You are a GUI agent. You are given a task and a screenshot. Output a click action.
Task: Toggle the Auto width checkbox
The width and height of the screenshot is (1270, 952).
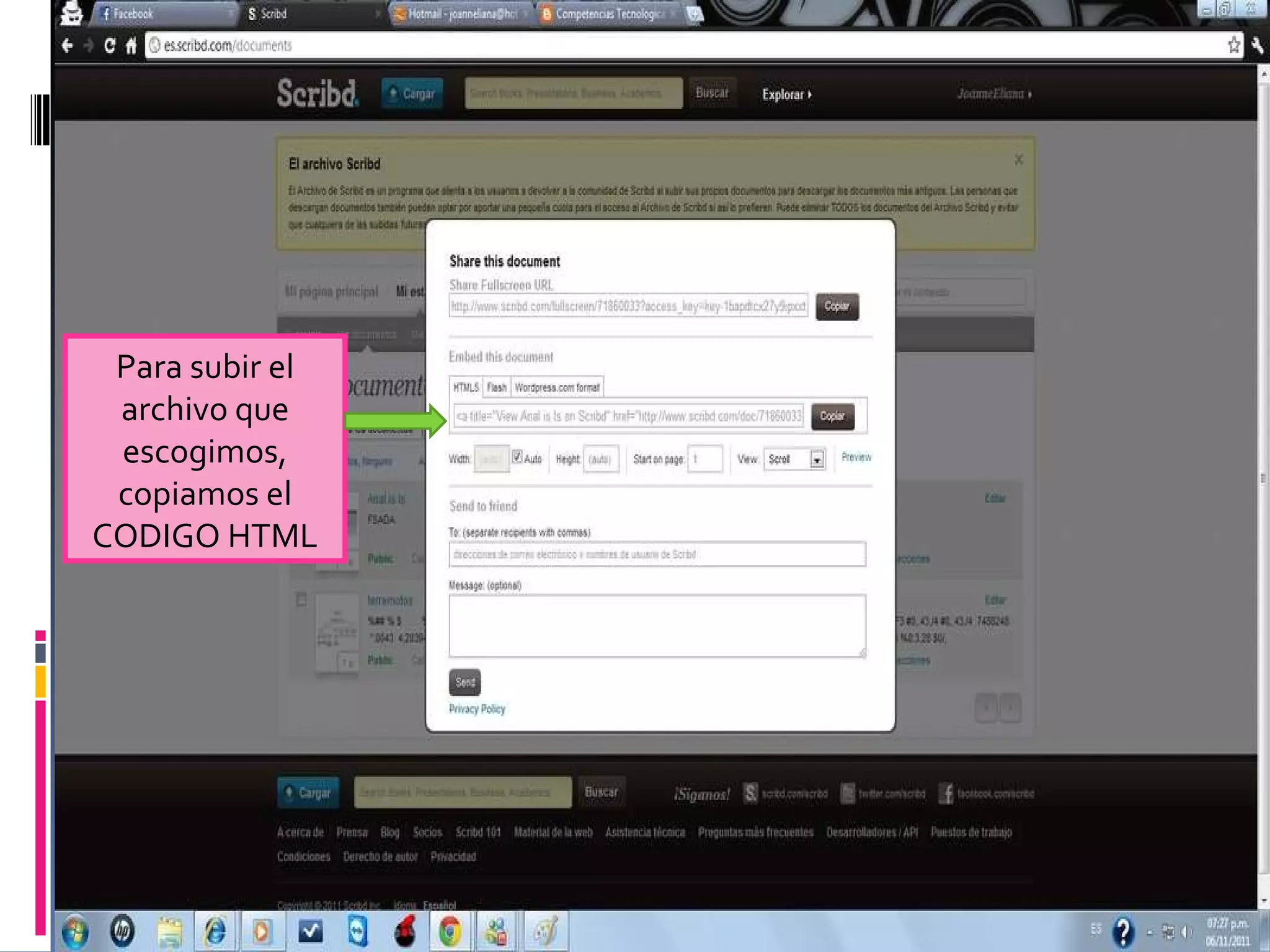tap(517, 457)
